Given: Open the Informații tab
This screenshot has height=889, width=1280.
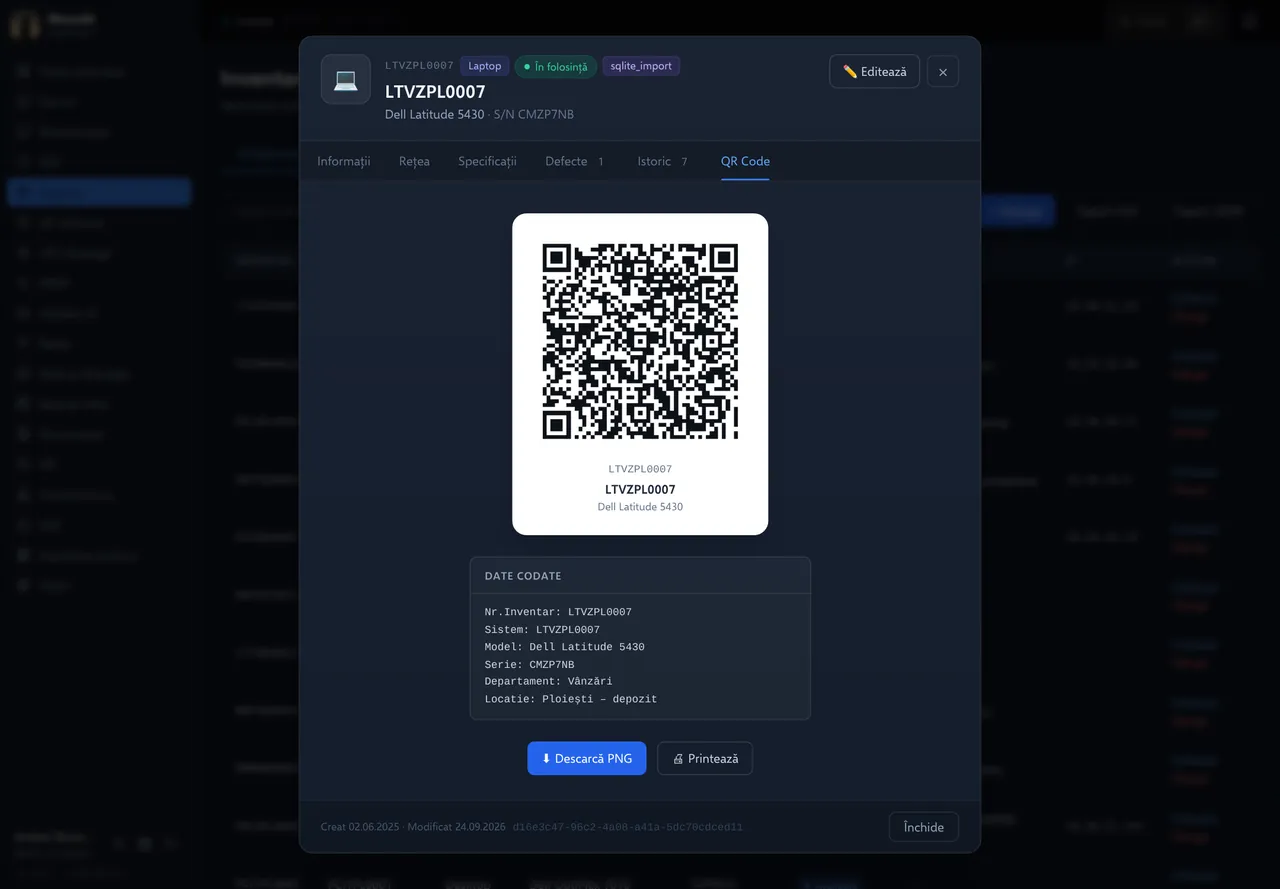Looking at the screenshot, I should pyautogui.click(x=344, y=161).
